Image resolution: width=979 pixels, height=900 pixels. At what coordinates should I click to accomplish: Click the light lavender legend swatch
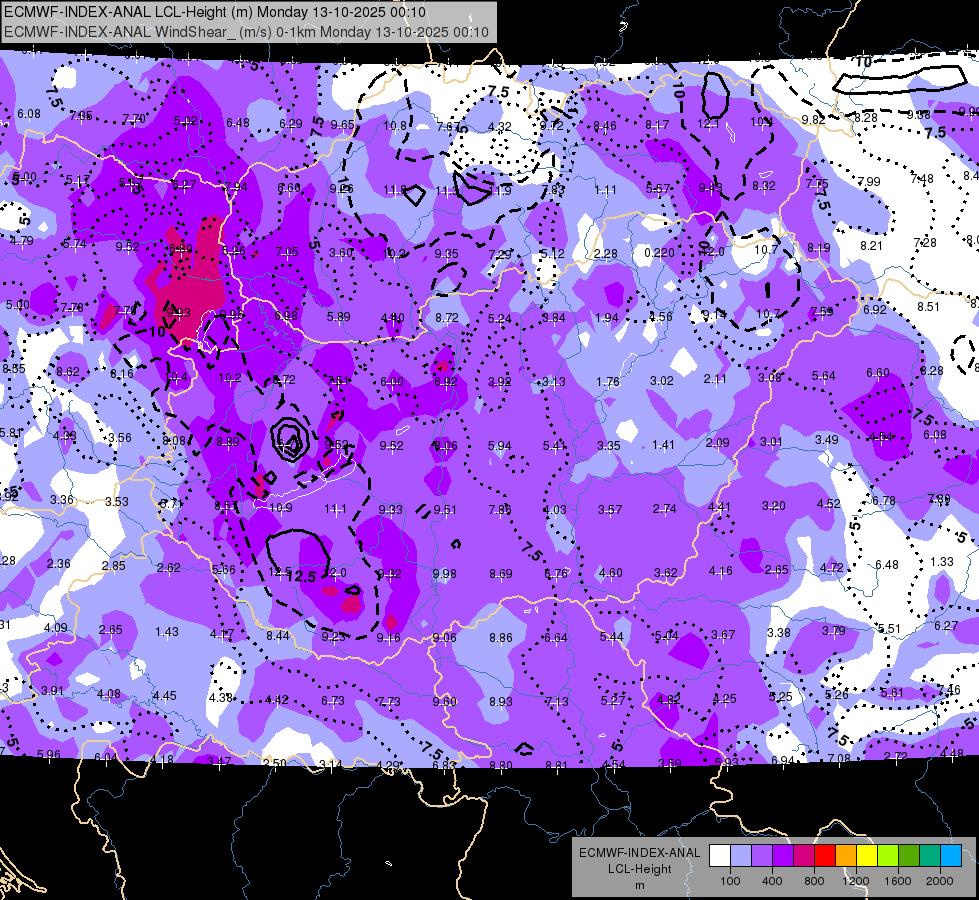pos(741,856)
